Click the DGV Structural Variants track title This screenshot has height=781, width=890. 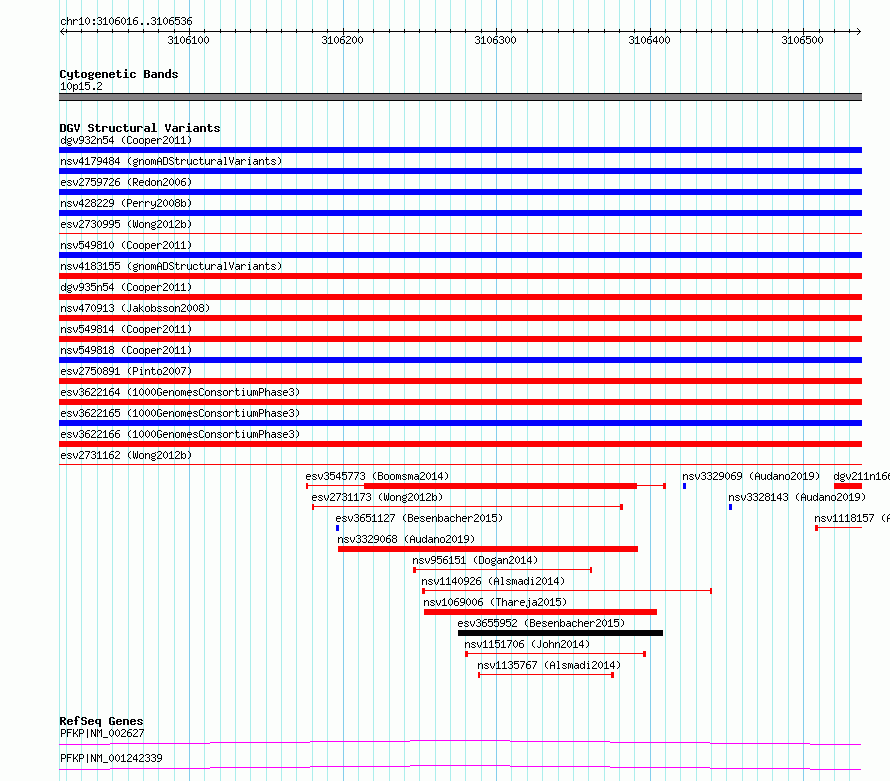click(x=140, y=128)
